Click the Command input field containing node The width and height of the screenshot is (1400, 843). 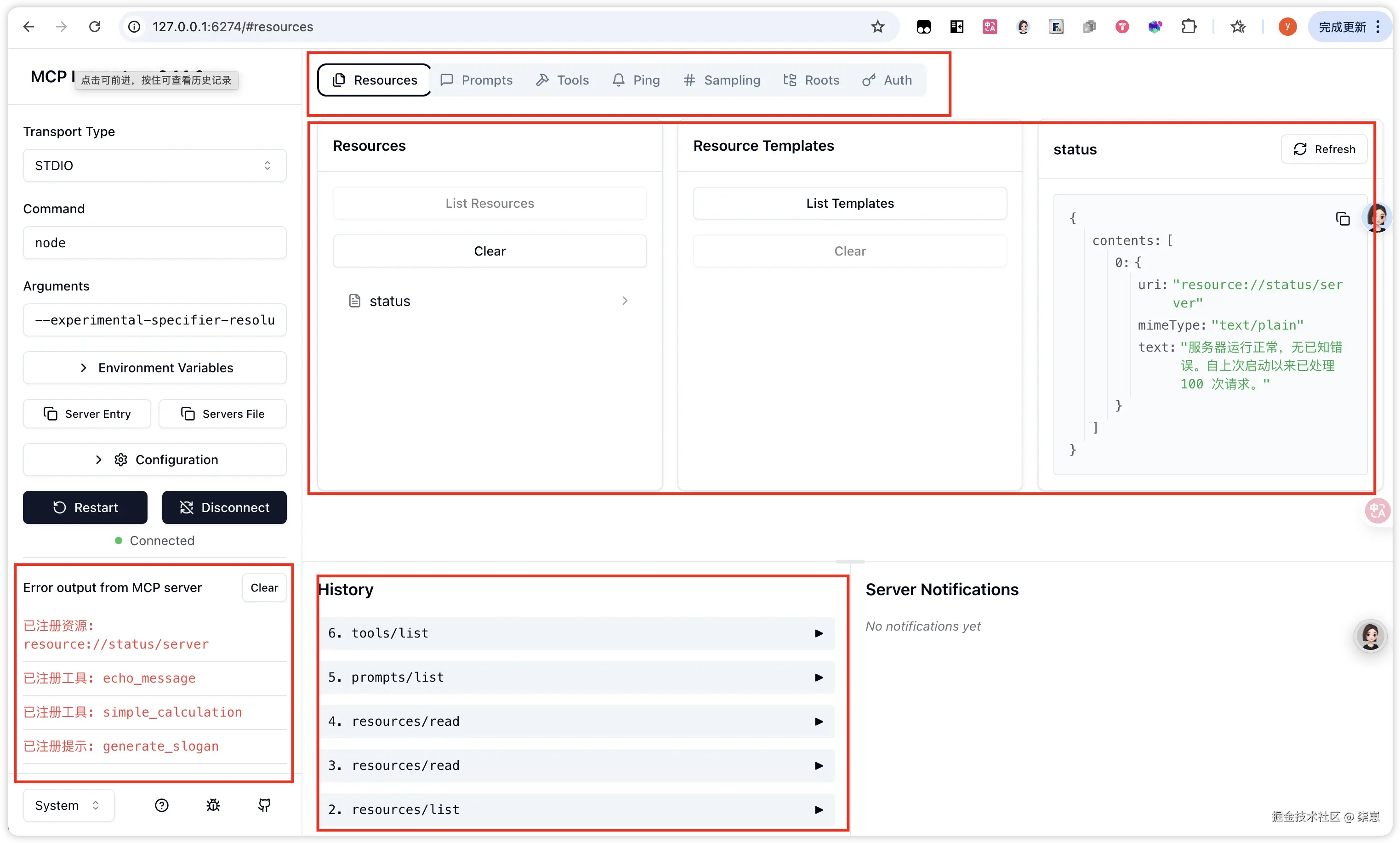(154, 243)
